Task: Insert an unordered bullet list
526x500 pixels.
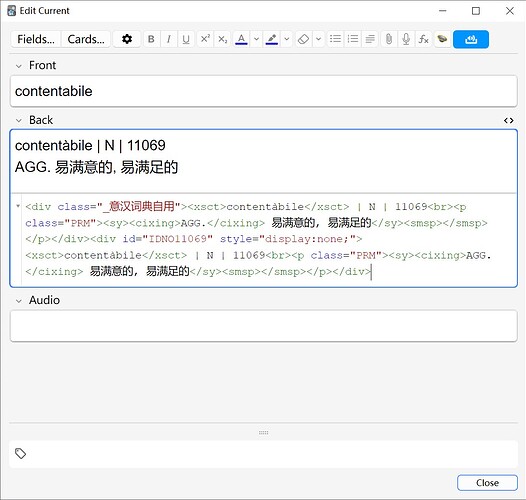Action: (335, 39)
